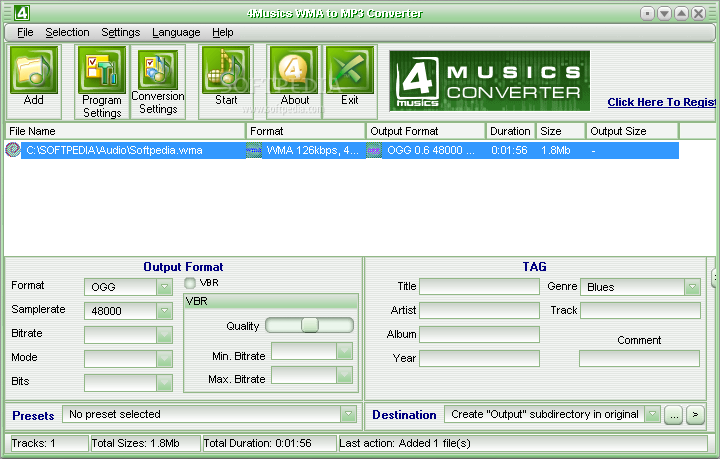
Task: Click the '1.8Mb' size cell
Action: pos(556,150)
